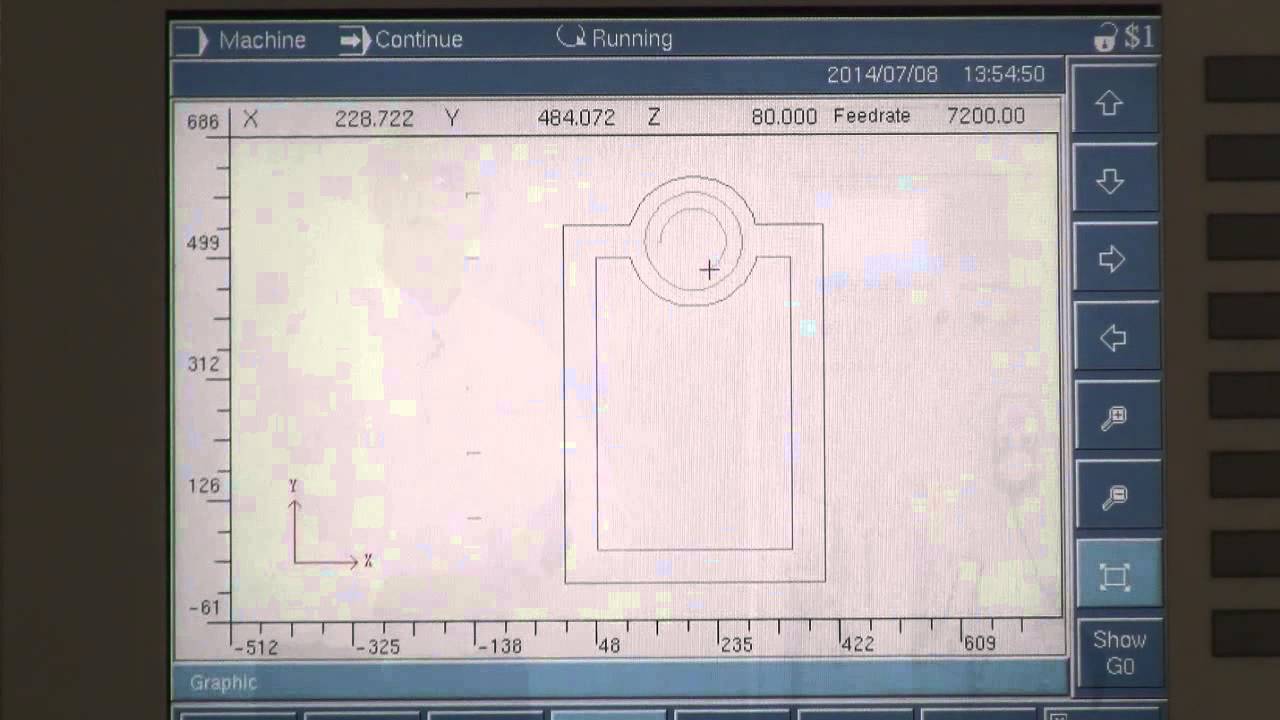Click the 609 label on the horizontal axis
This screenshot has height=720, width=1280.
[x=979, y=643]
